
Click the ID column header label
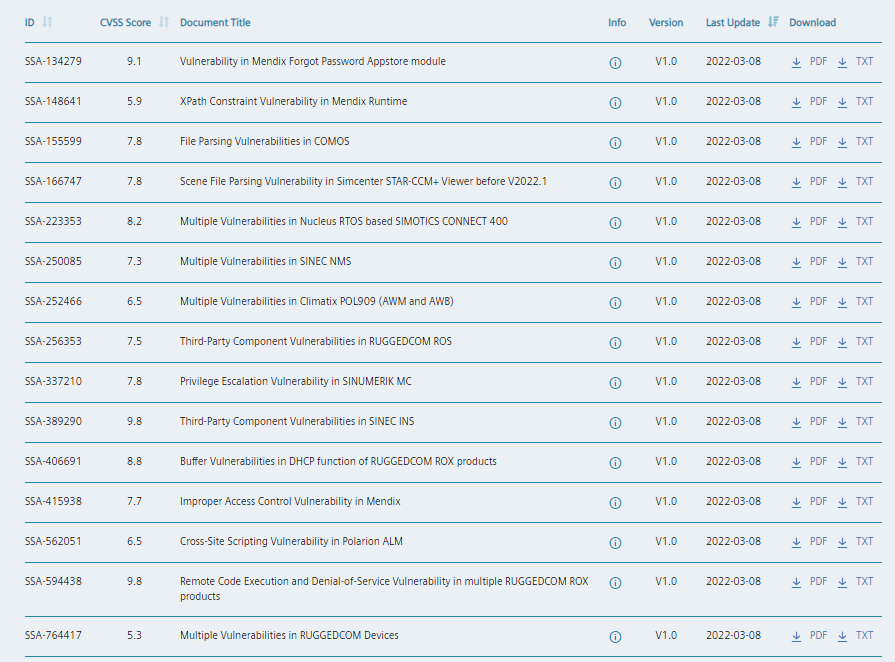(30, 22)
